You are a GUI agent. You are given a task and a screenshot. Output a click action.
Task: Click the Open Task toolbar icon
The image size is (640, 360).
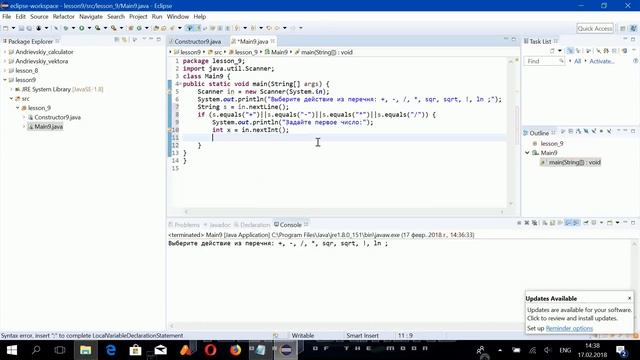coord(164,28)
